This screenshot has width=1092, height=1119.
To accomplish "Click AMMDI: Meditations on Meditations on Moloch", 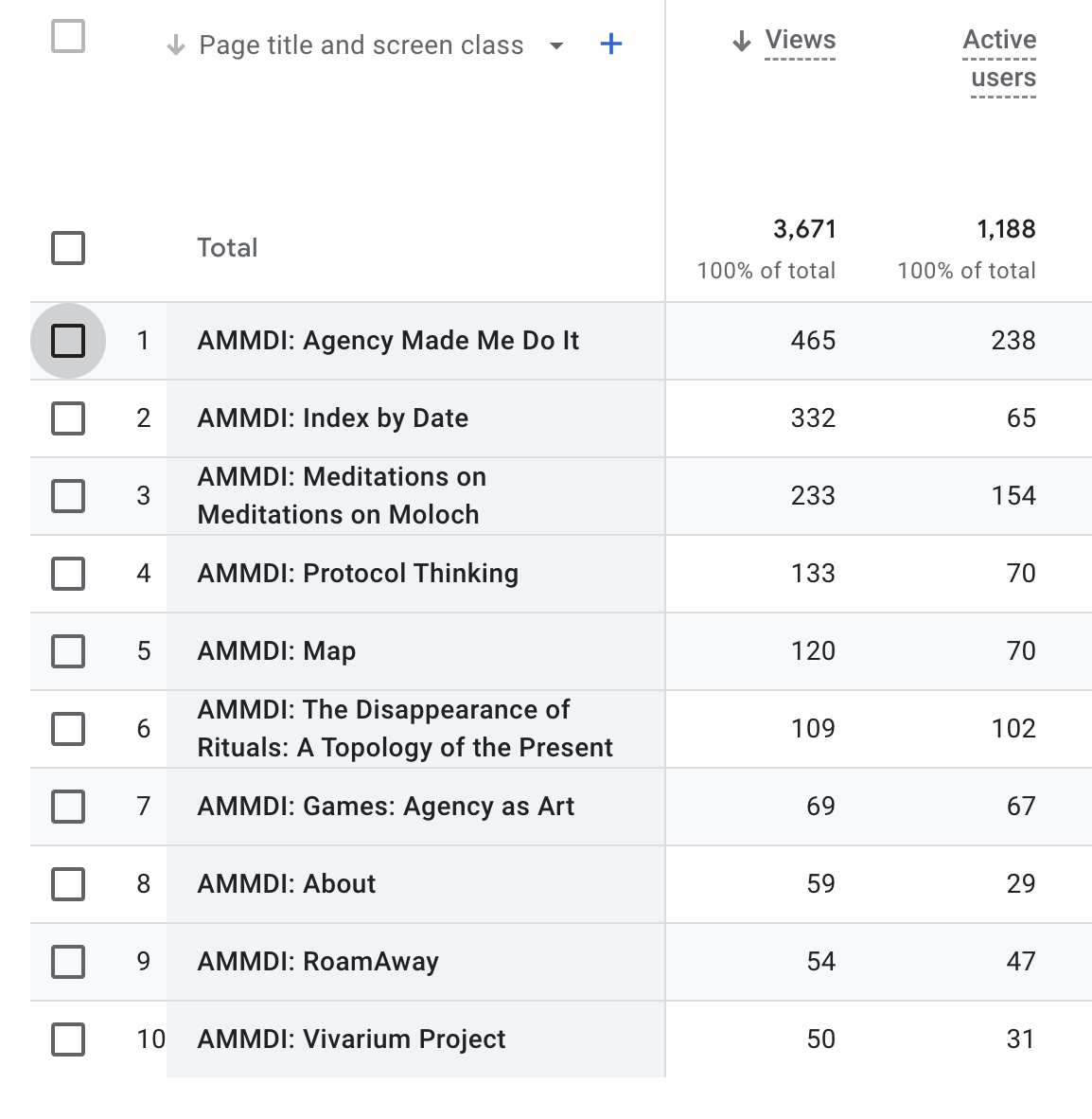I will [x=342, y=495].
